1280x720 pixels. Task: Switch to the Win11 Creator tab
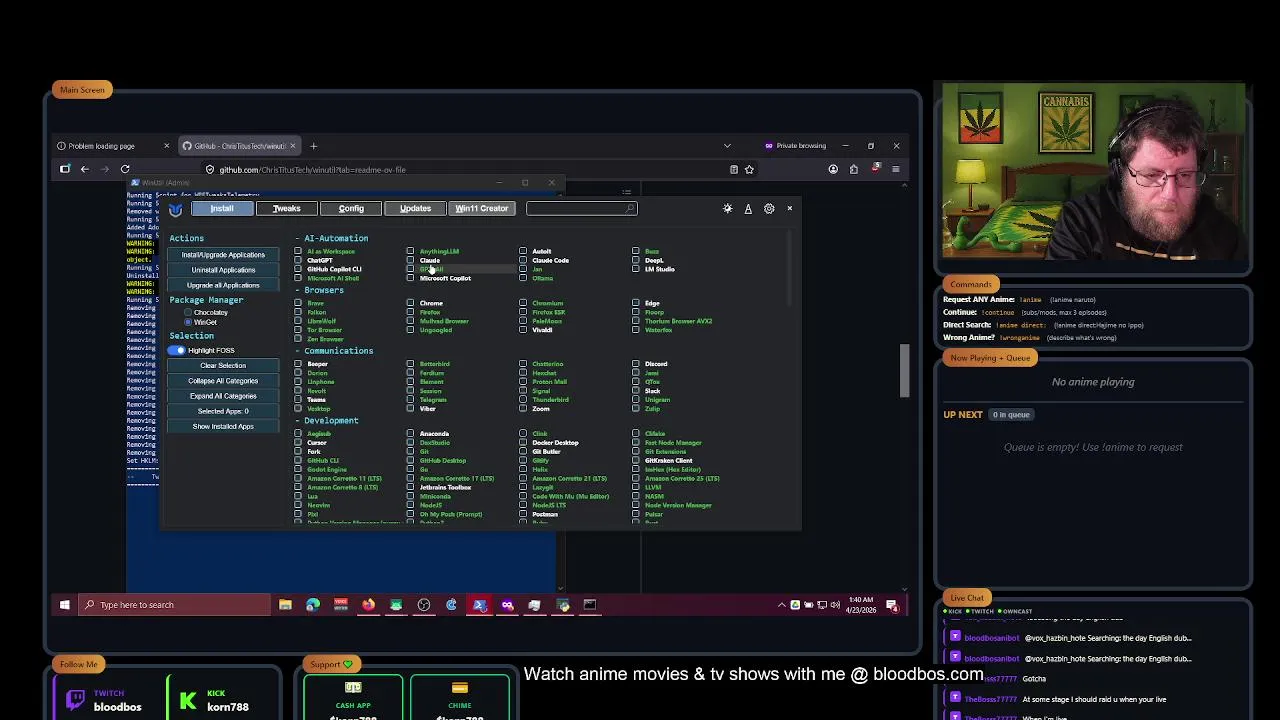[482, 208]
